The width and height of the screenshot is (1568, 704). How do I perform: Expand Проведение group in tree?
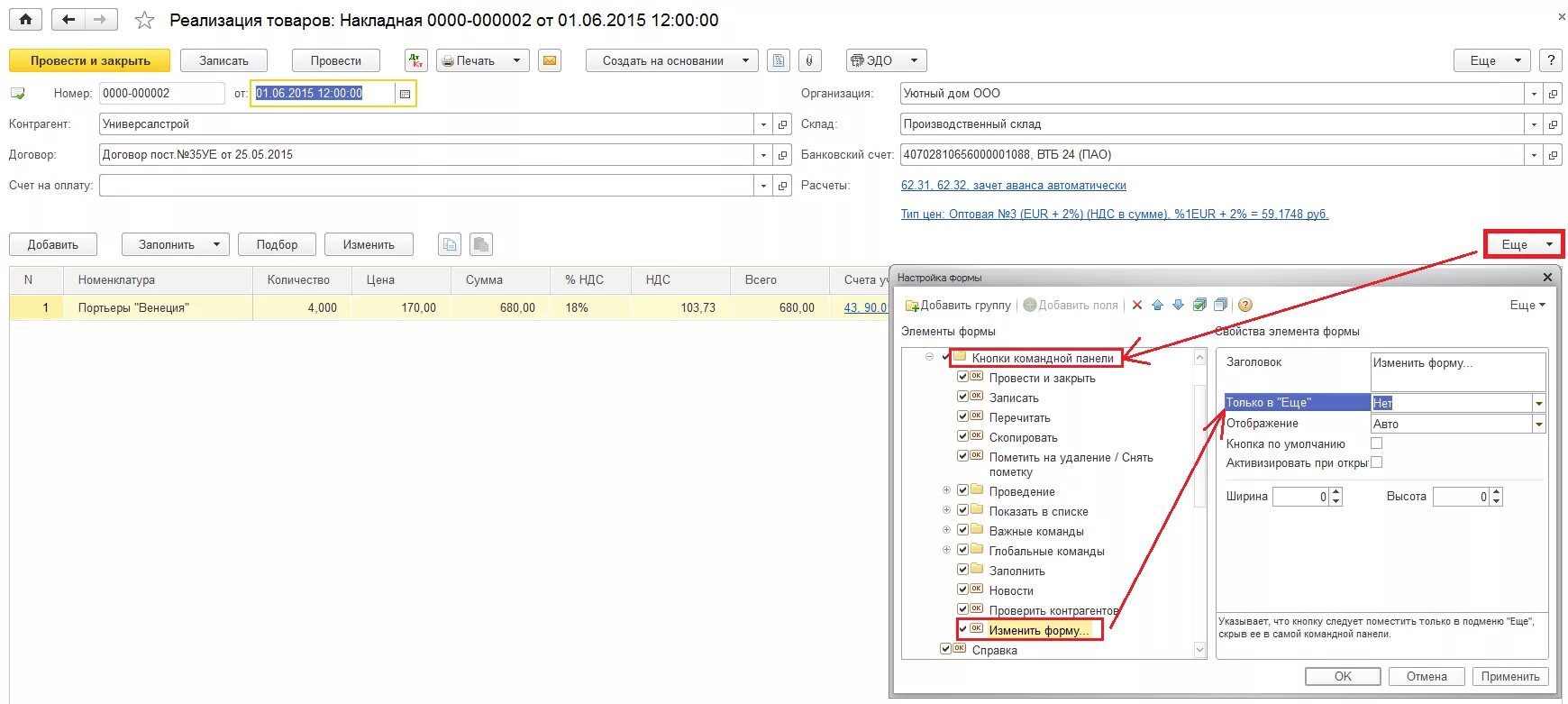[x=946, y=490]
